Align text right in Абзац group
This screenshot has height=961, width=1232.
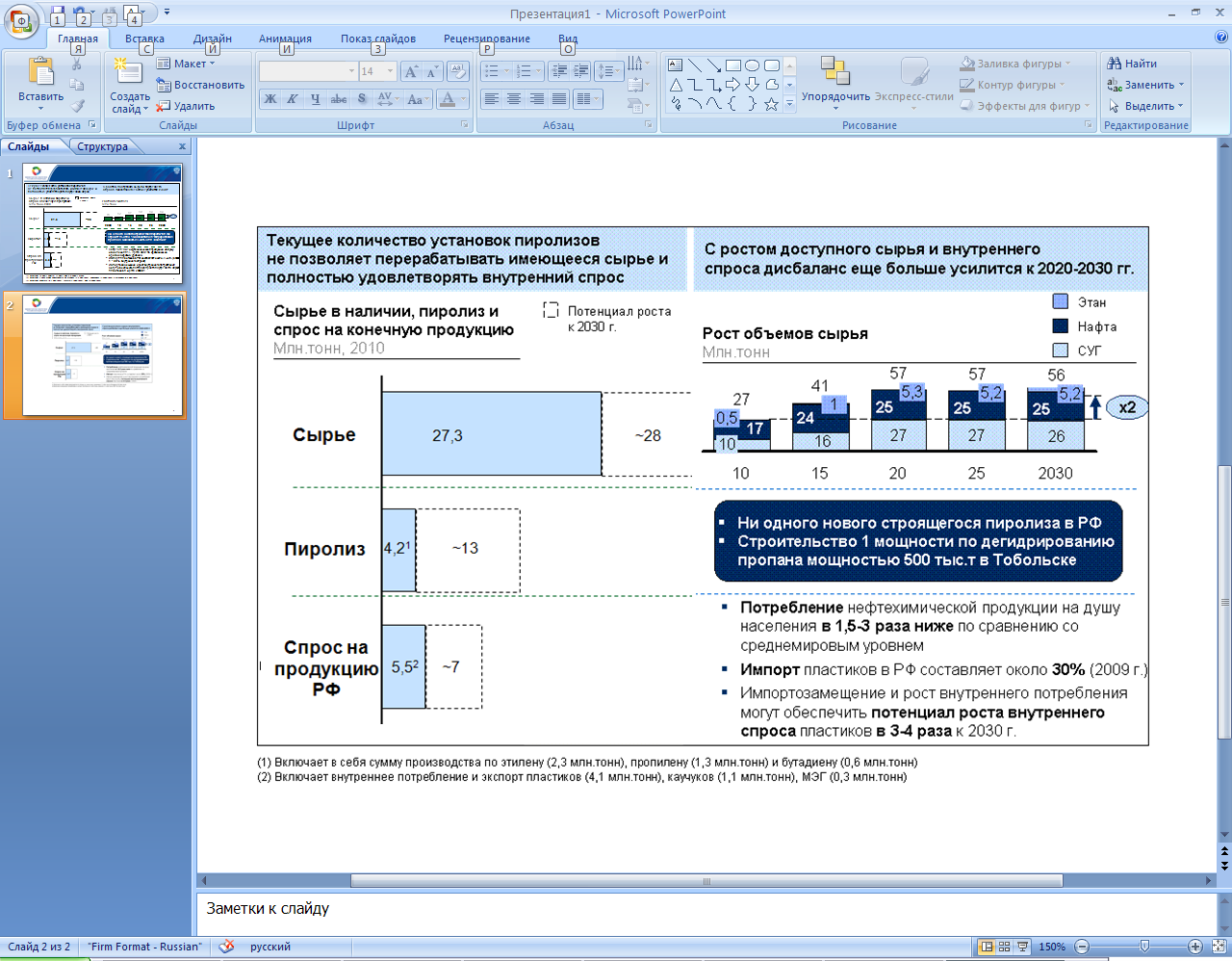pyautogui.click(x=536, y=99)
